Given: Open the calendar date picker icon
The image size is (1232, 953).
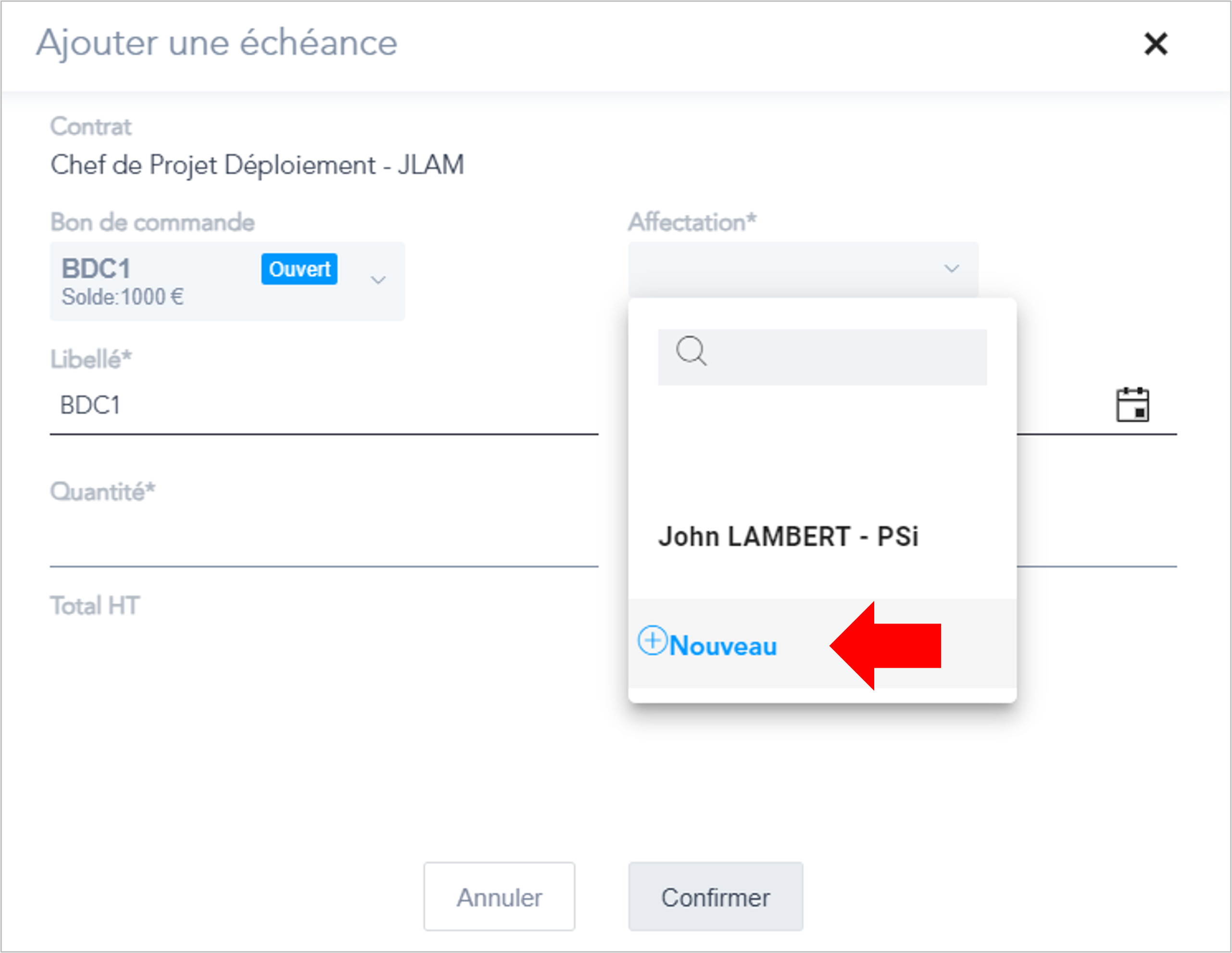Looking at the screenshot, I should tap(1133, 405).
